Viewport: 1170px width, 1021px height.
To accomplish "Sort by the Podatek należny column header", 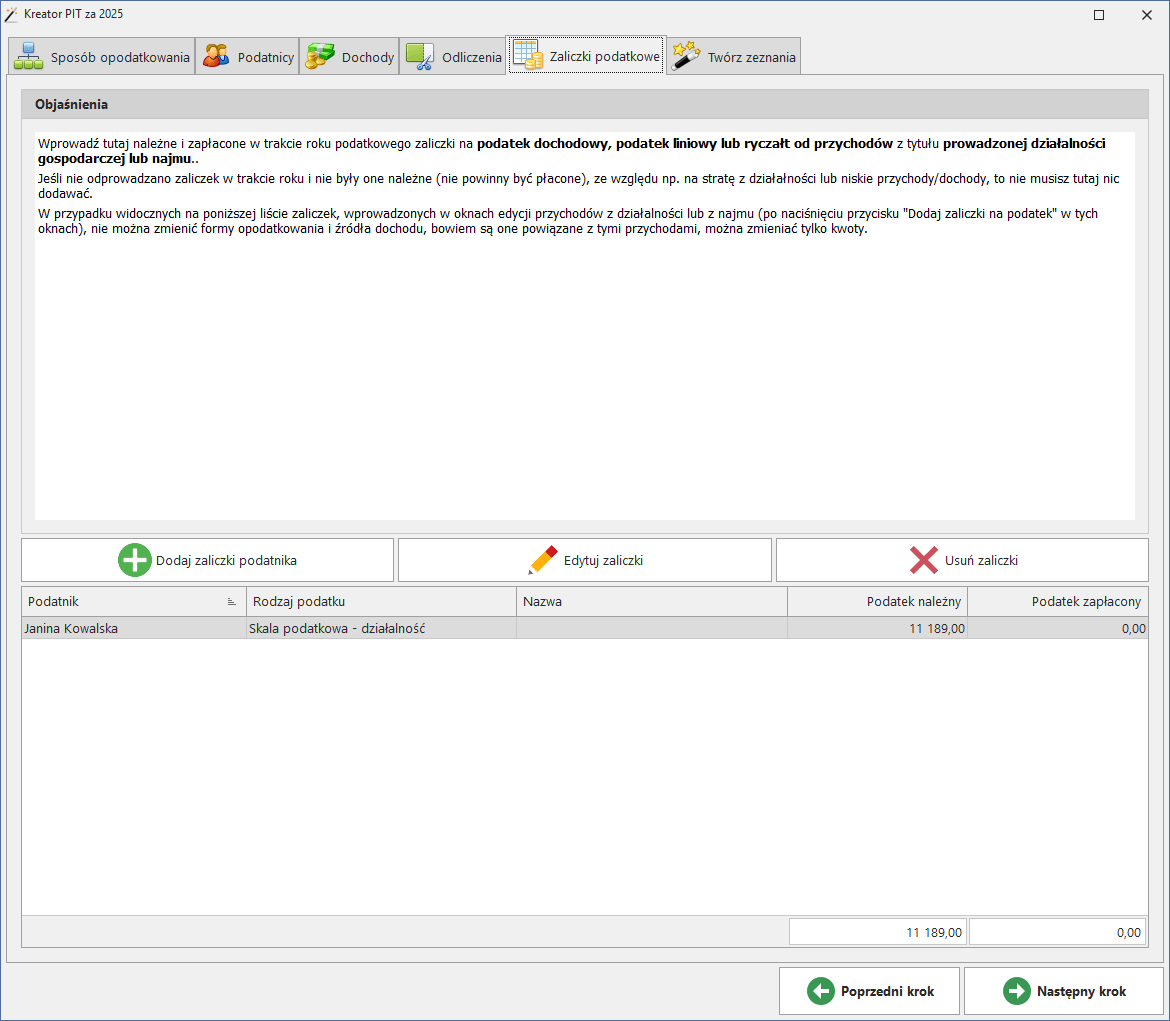I will 878,602.
